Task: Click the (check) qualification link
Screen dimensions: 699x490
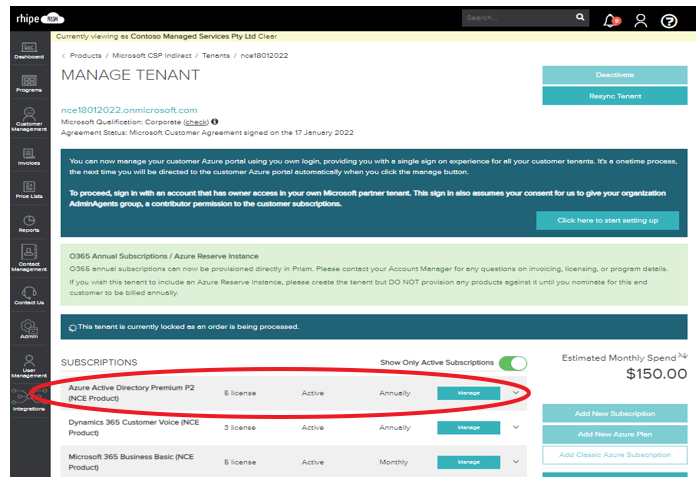Action: (x=196, y=122)
